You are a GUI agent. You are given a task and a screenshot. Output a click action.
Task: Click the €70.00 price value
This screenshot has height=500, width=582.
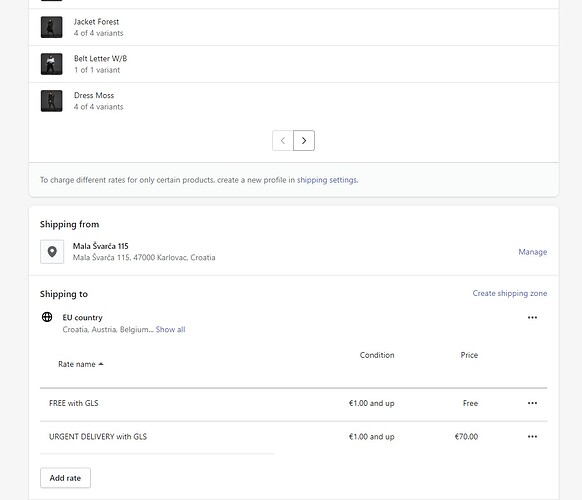pyautogui.click(x=466, y=437)
